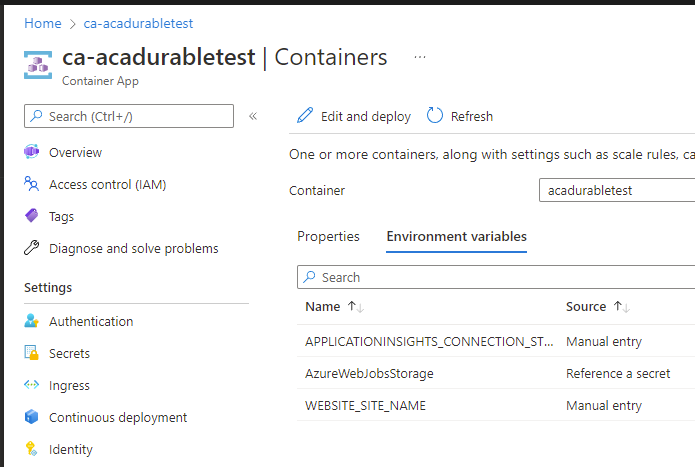This screenshot has height=467, width=695.
Task: Select APPLICATIONINSIGHTS_CONNECTION_ST... row name
Action: [429, 342]
